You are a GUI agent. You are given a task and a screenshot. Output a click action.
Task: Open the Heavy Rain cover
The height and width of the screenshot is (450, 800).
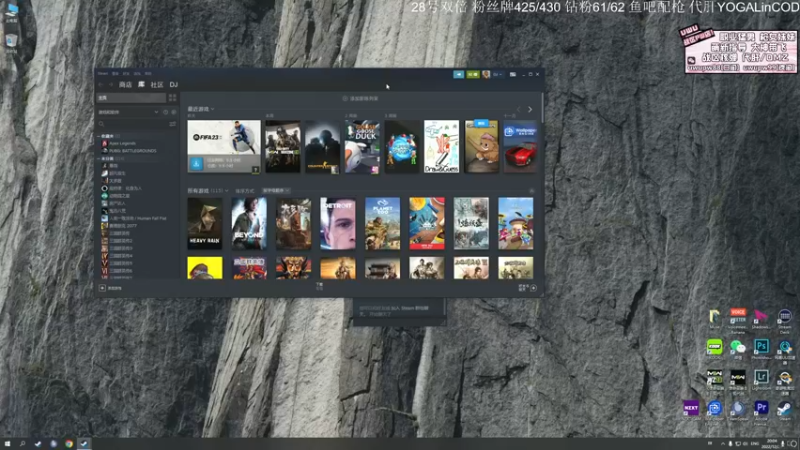[205, 223]
